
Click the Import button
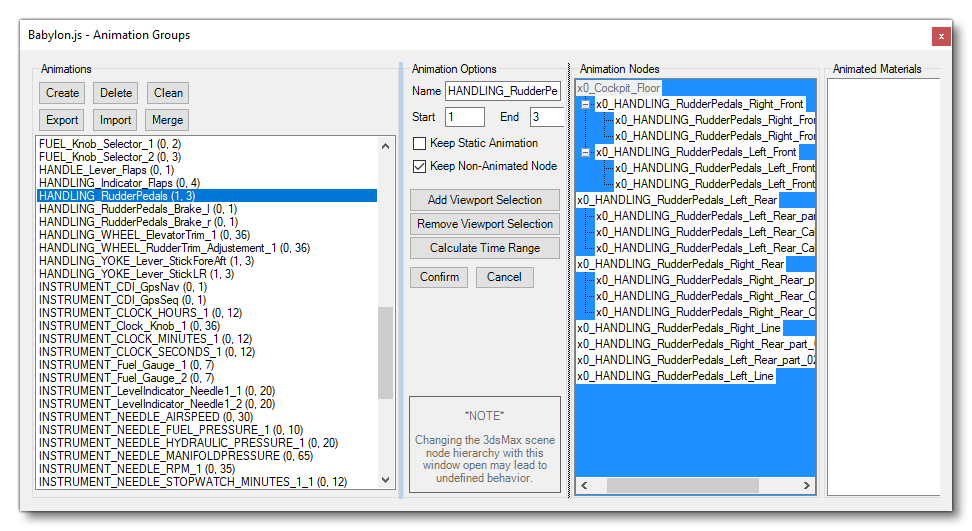116,120
